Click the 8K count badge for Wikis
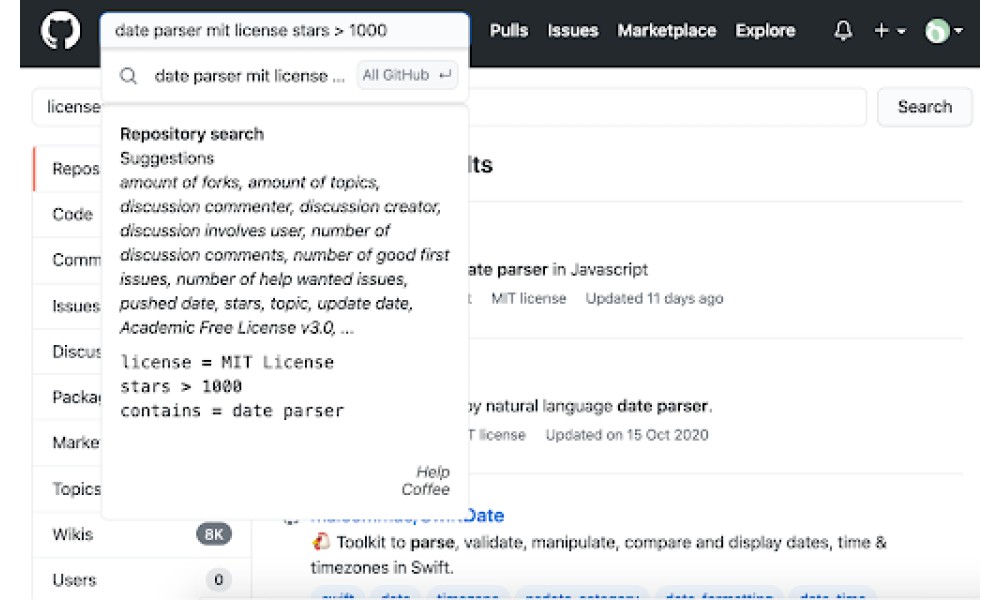 tap(214, 534)
